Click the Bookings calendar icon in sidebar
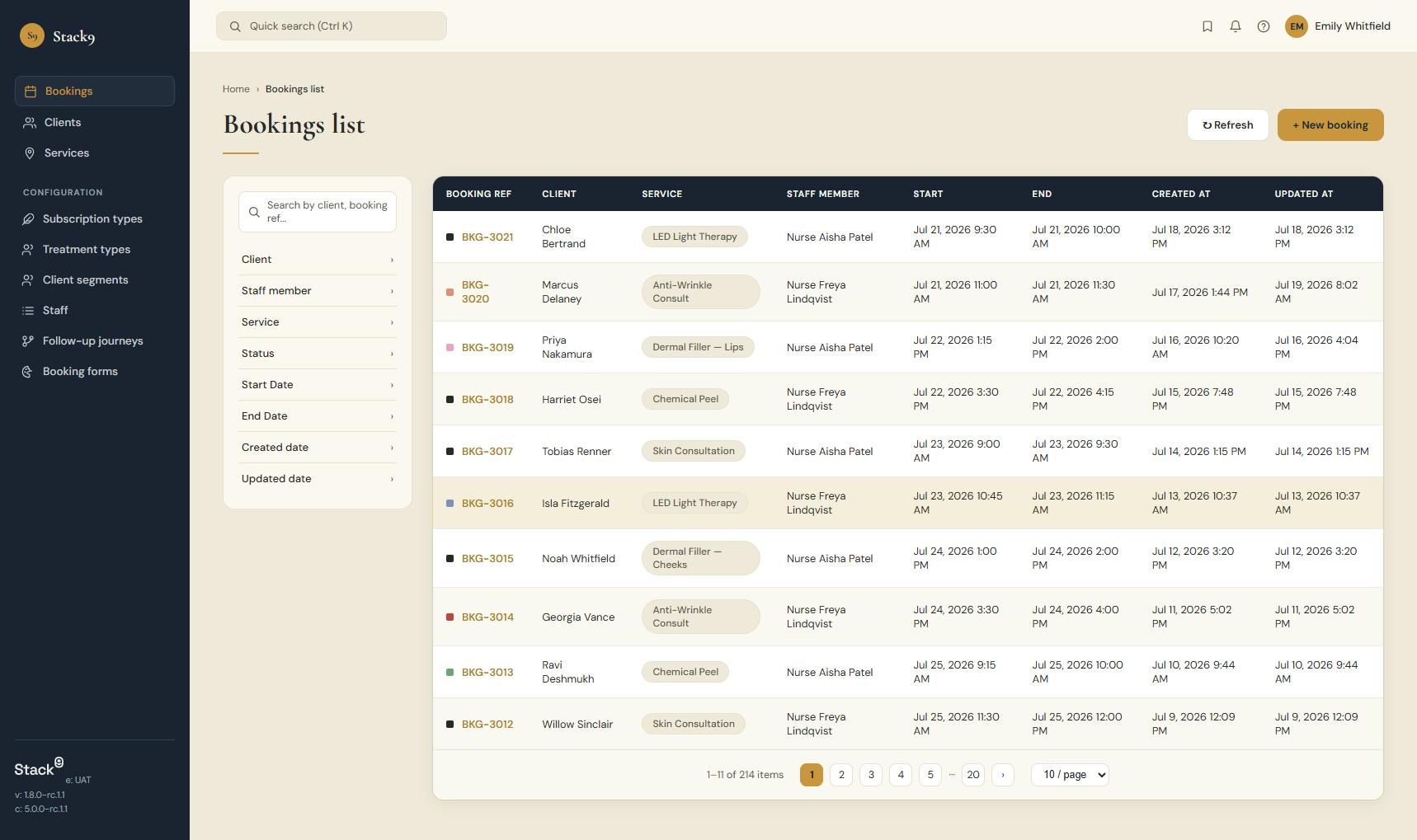This screenshot has height=840, width=1417. 31,92
